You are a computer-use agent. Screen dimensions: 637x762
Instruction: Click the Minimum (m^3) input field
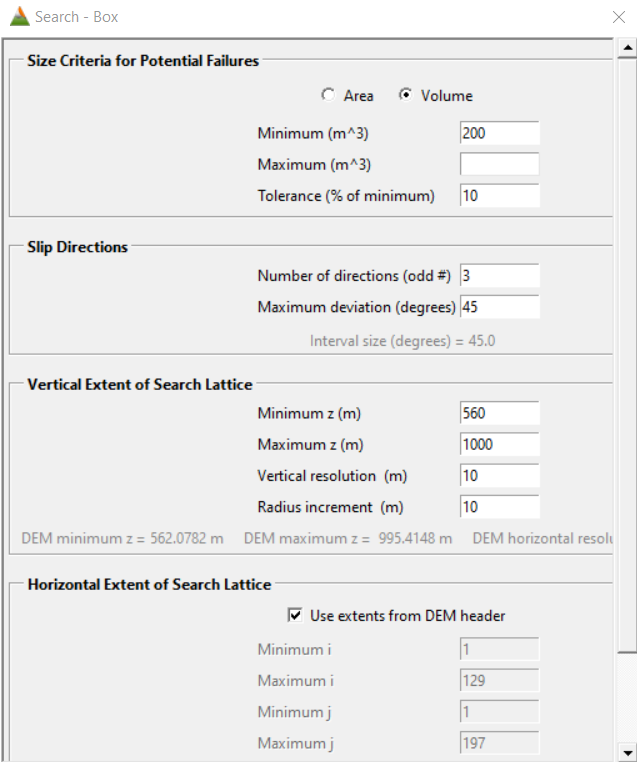(x=499, y=133)
